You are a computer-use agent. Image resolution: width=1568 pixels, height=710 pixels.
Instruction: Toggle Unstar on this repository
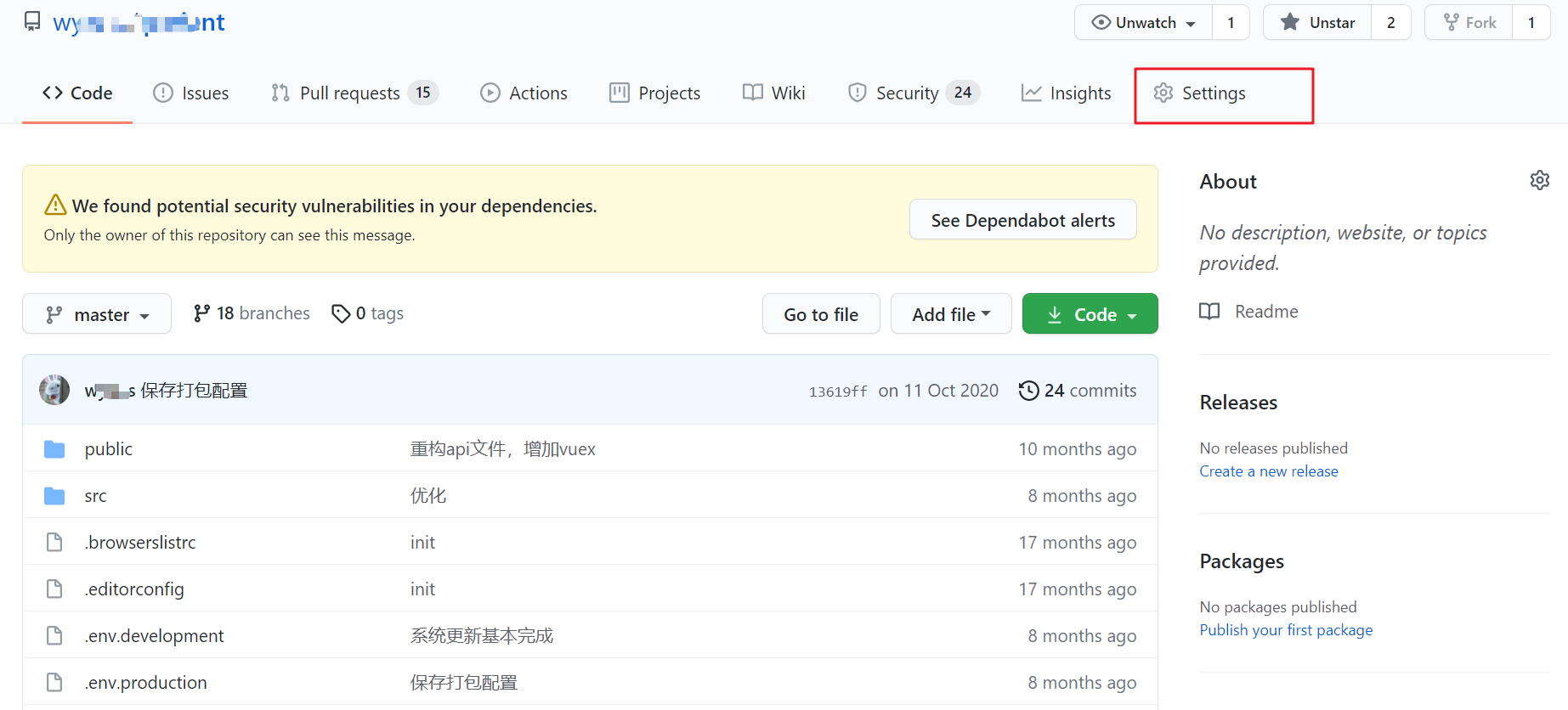[x=1317, y=22]
